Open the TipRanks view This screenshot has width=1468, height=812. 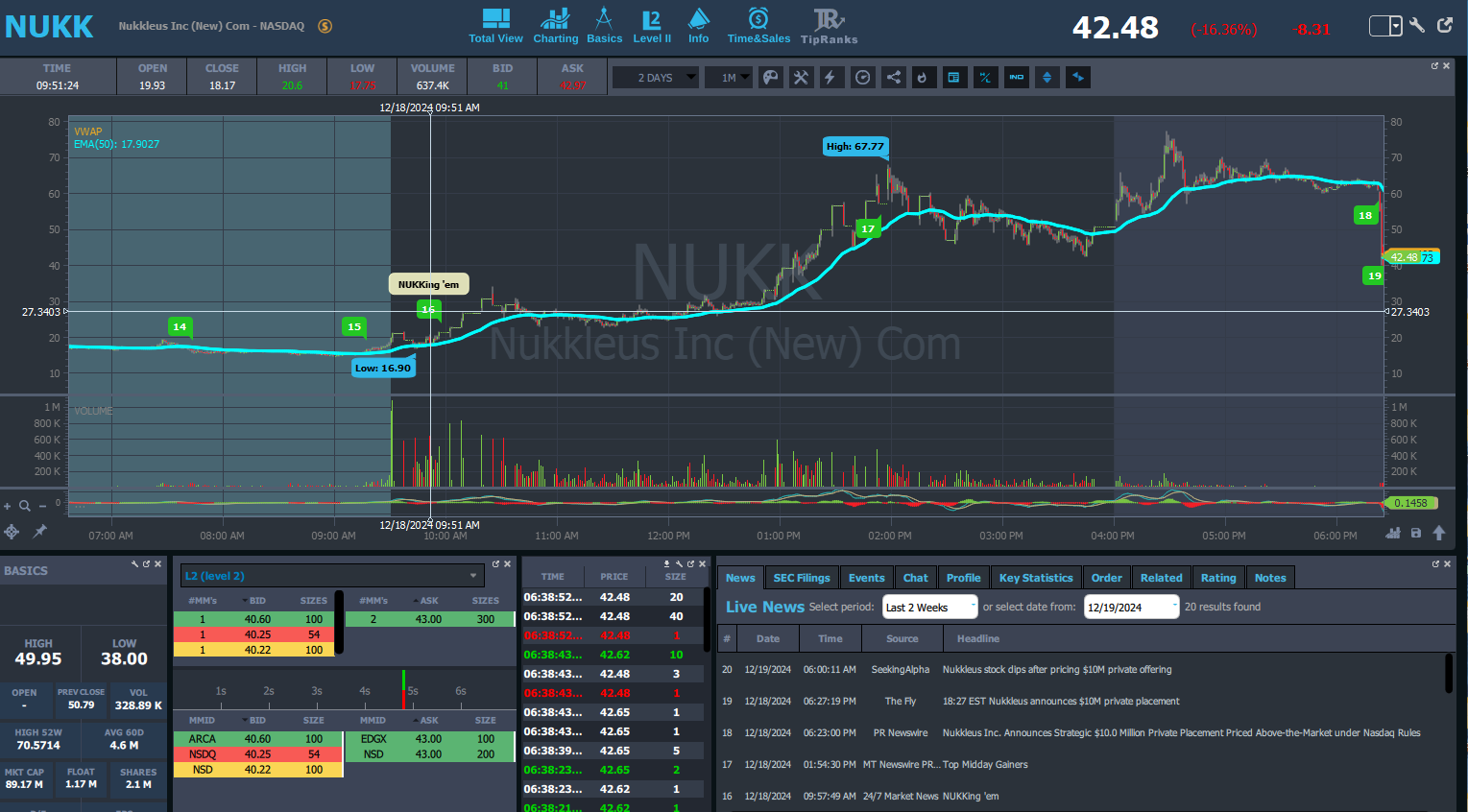(829, 26)
